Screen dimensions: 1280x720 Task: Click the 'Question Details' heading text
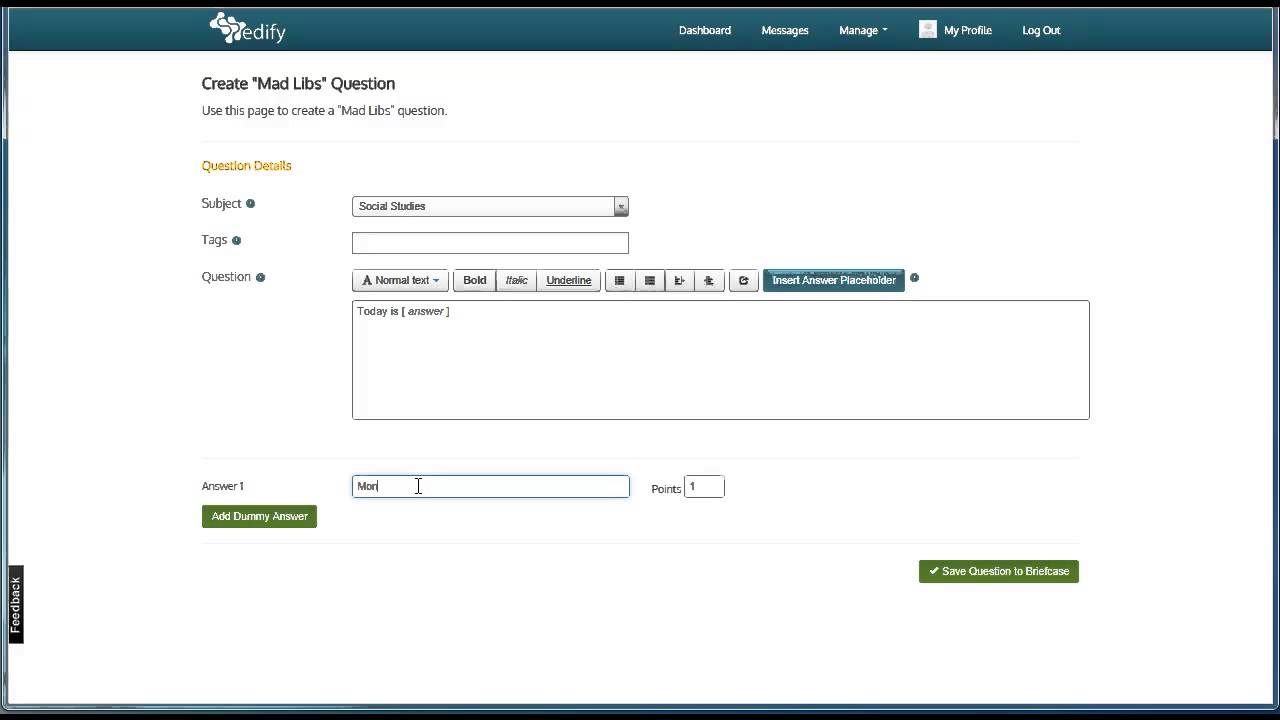pos(247,166)
